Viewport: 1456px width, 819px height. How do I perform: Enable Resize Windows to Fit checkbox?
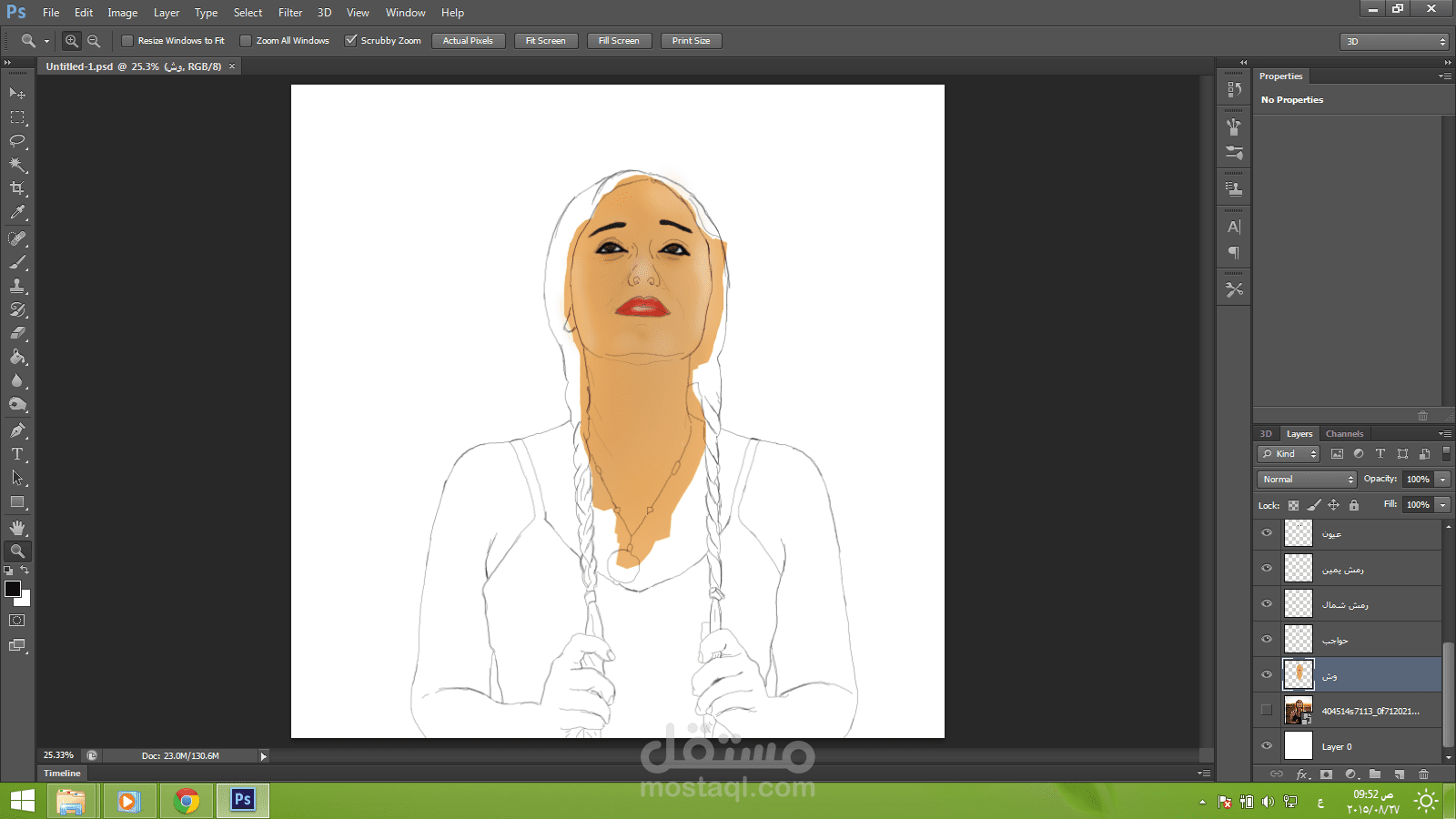pos(127,41)
